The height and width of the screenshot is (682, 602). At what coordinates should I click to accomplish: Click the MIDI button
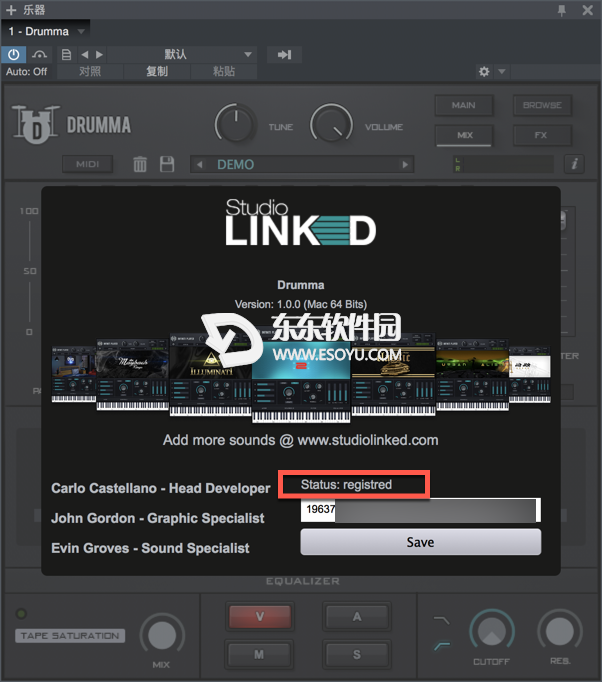click(x=87, y=164)
